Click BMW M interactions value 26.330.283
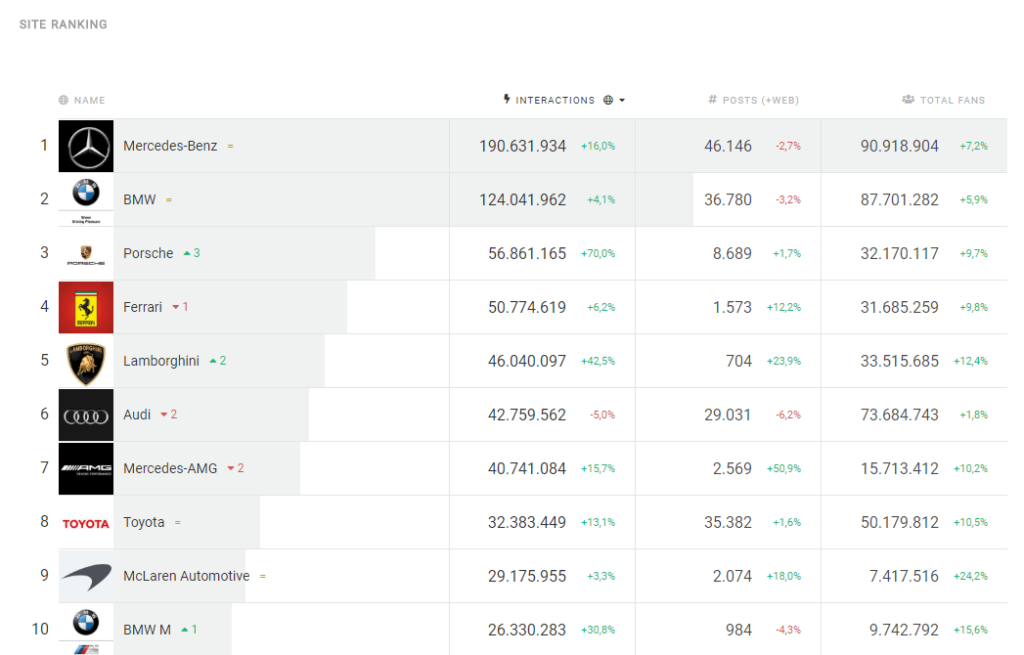Viewport: 1024px width, 655px height. 527,630
